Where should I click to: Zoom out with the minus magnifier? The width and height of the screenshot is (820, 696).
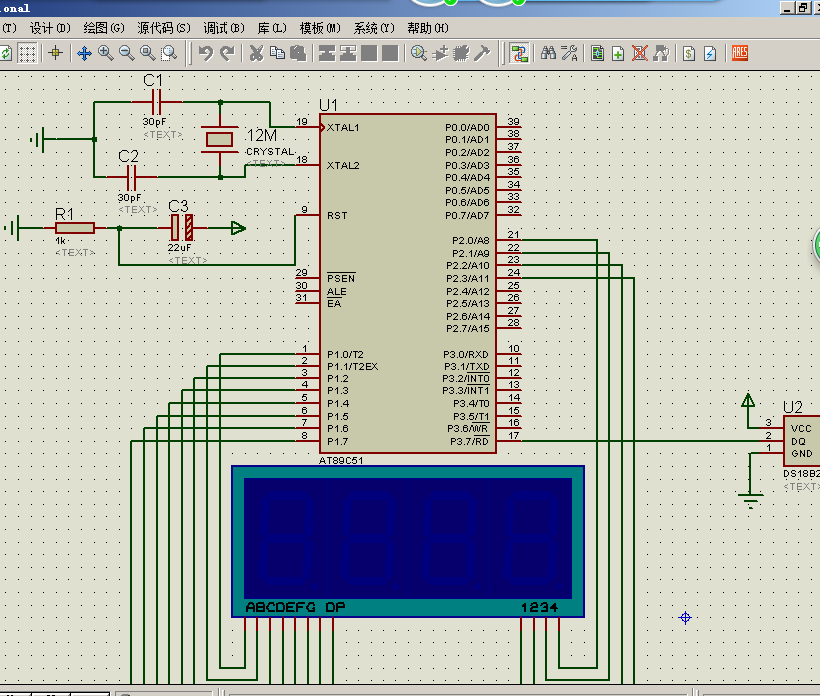point(127,53)
